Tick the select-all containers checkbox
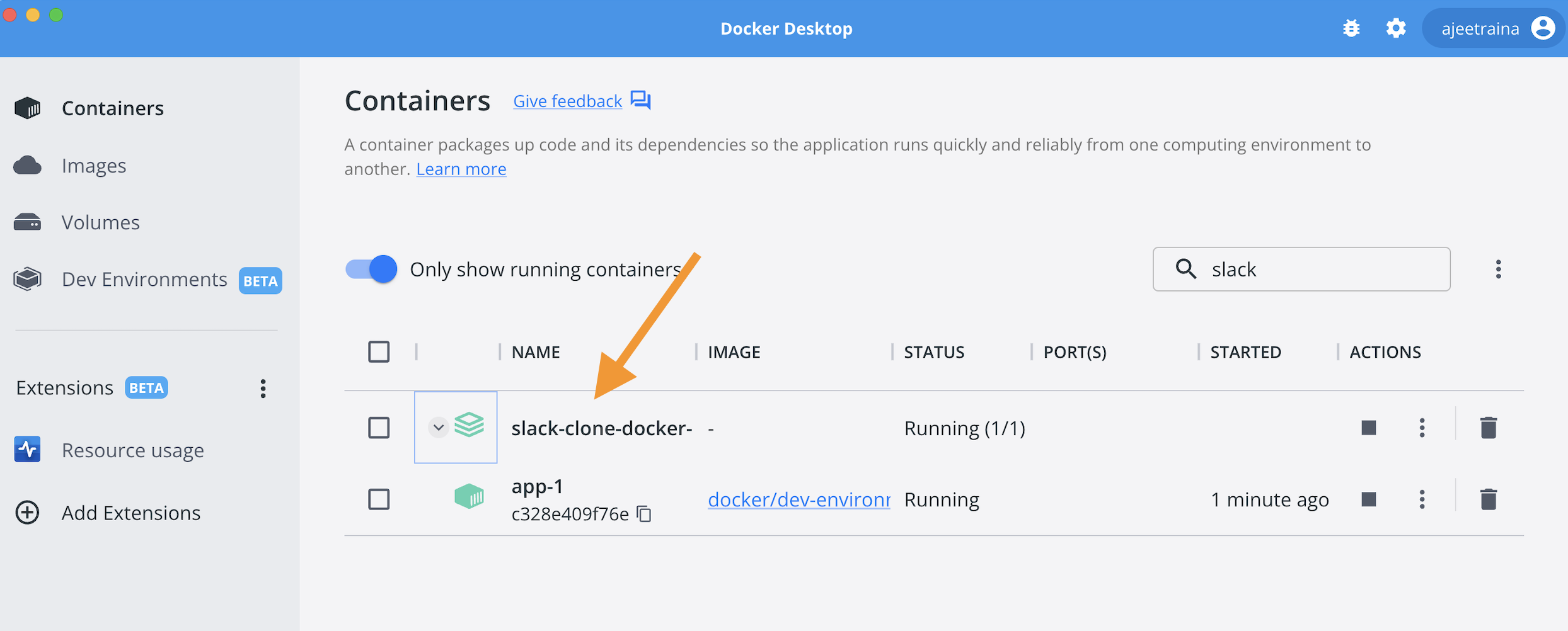The image size is (1568, 631). tap(379, 351)
